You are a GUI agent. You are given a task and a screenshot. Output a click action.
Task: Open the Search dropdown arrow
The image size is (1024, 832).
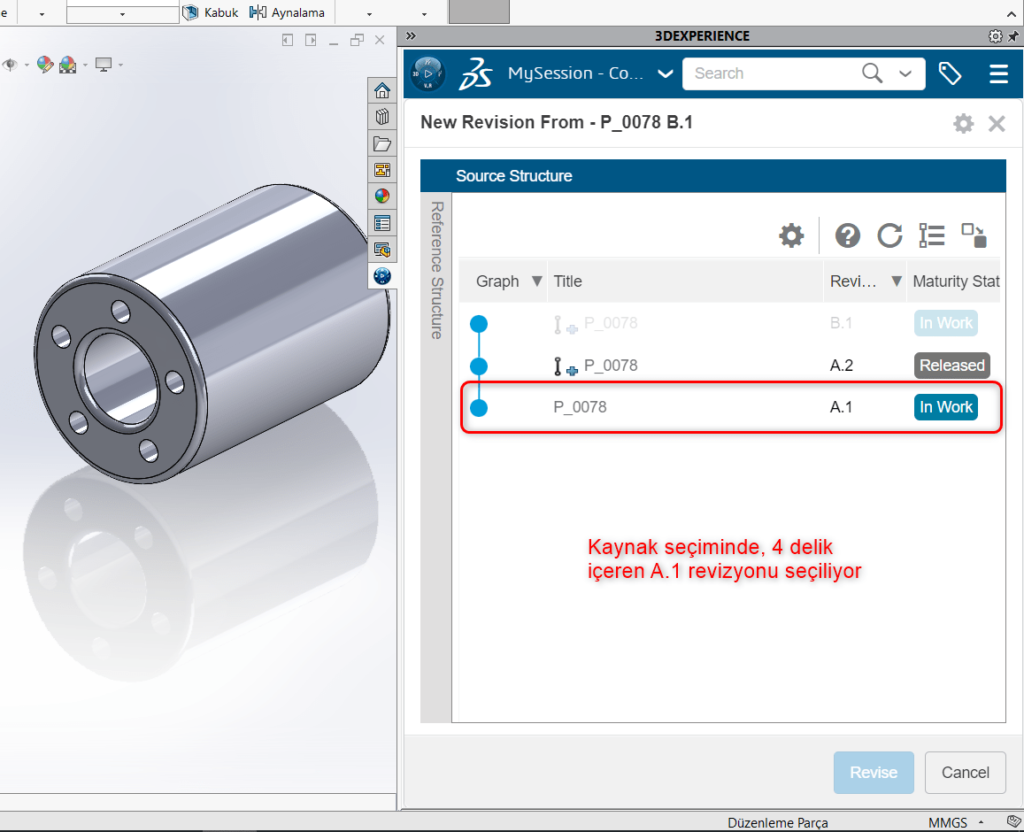pyautogui.click(x=905, y=73)
